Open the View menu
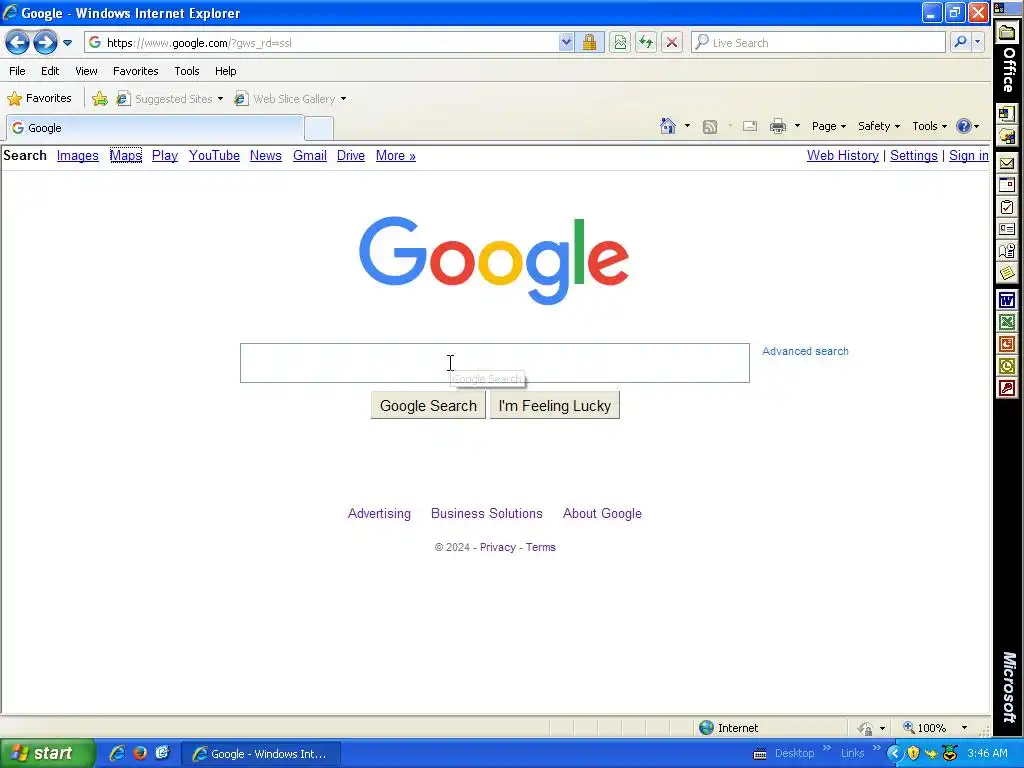The height and width of the screenshot is (768, 1024). coord(86,71)
